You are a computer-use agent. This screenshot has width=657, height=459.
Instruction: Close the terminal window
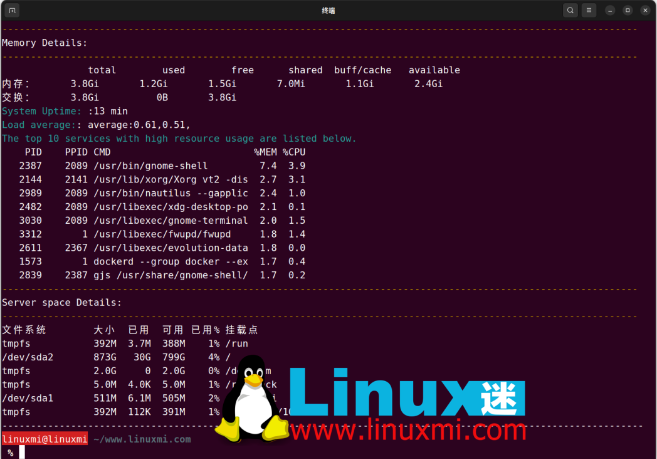click(645, 10)
